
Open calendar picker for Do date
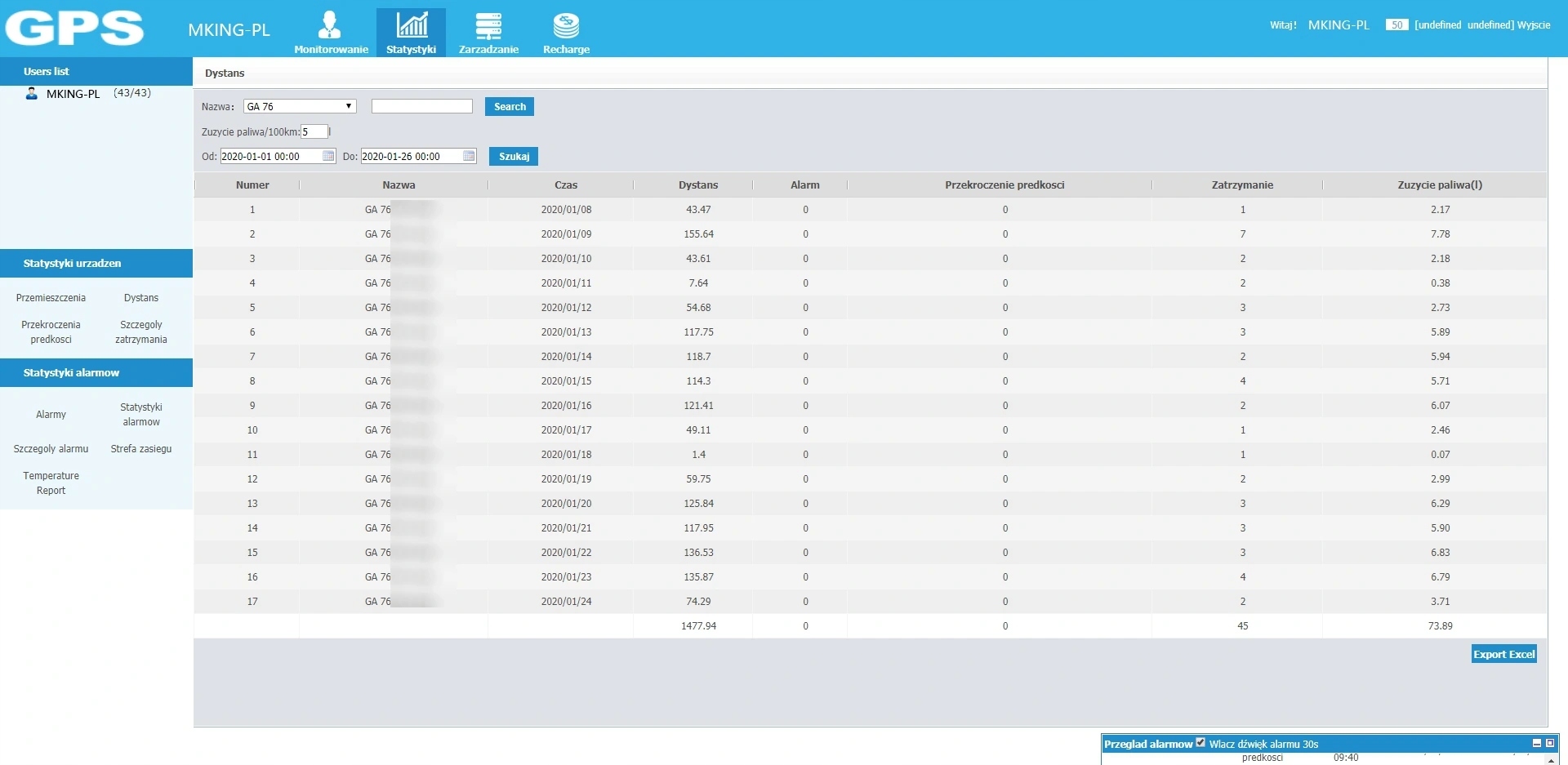(469, 156)
